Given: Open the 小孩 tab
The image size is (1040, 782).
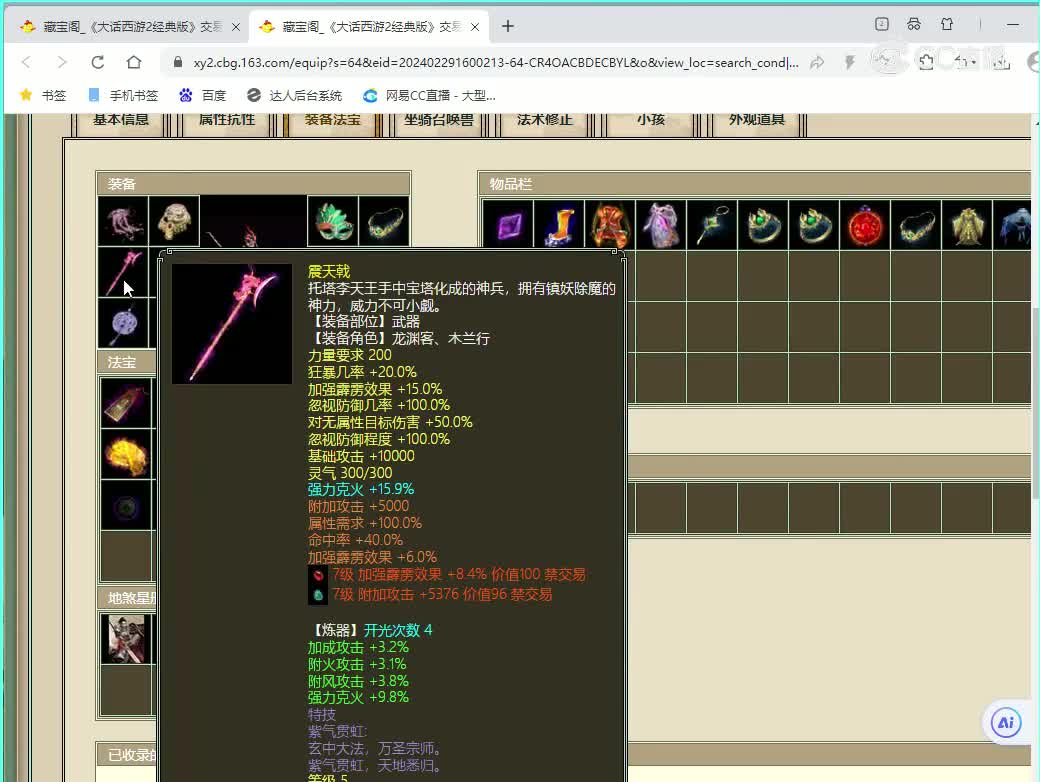Looking at the screenshot, I should click(x=651, y=121).
